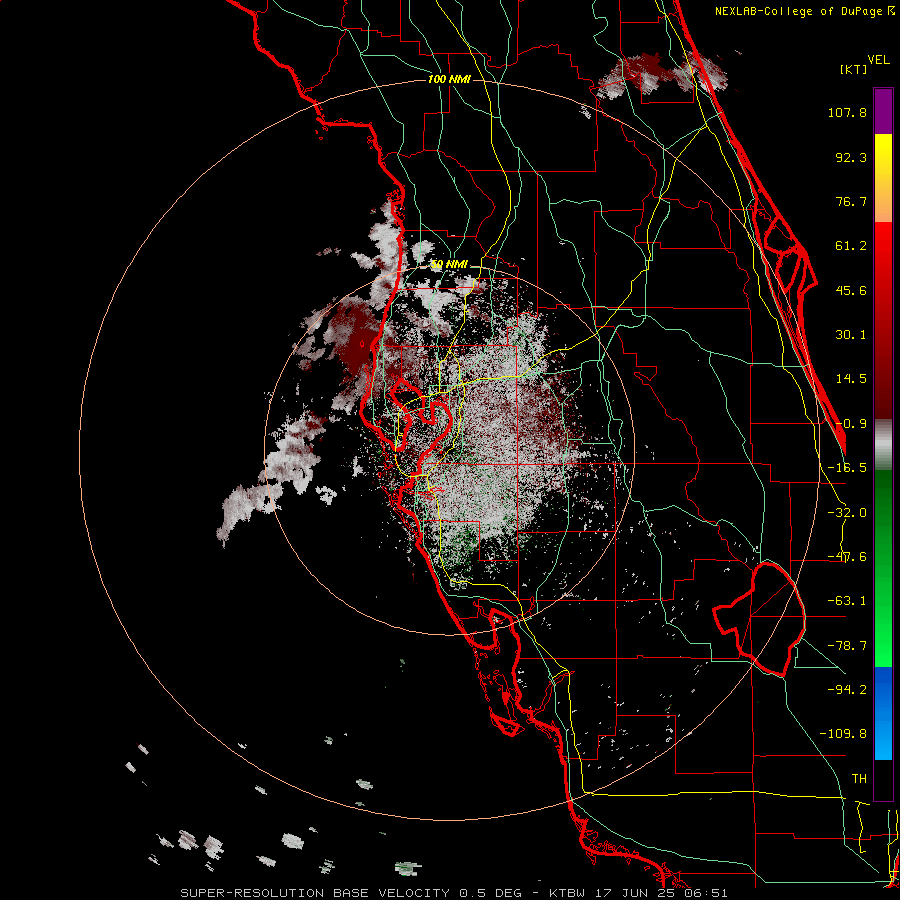The image size is (900, 900).
Task: Pick the gray segment of the color bar
Action: pos(883,445)
